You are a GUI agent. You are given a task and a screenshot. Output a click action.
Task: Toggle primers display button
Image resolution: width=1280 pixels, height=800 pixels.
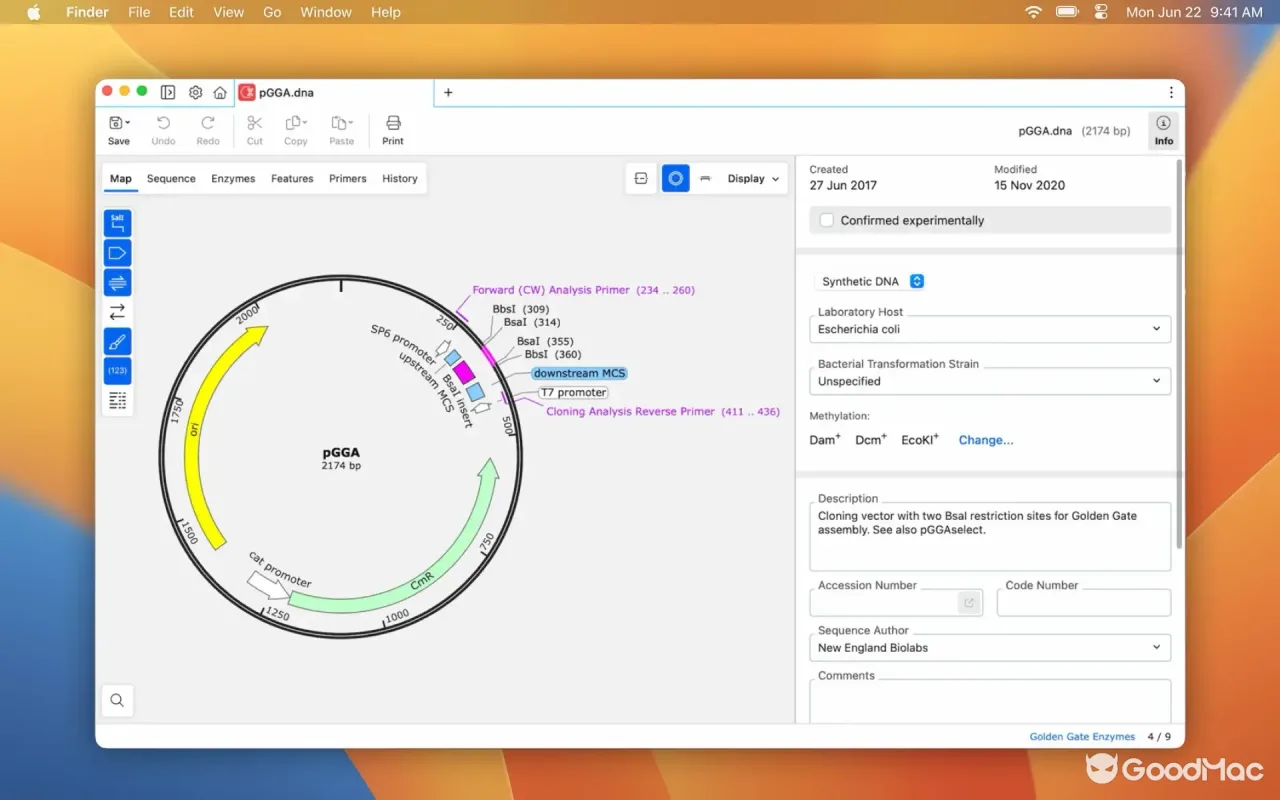(117, 282)
